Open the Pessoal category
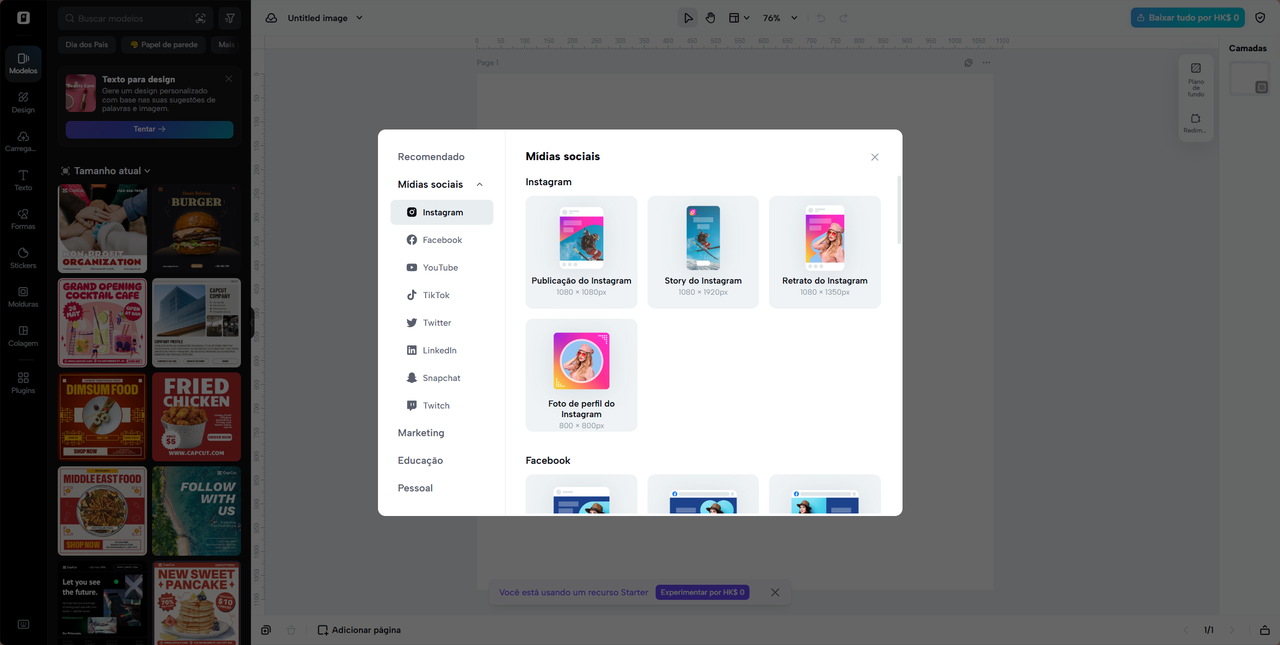1280x645 pixels. click(415, 488)
